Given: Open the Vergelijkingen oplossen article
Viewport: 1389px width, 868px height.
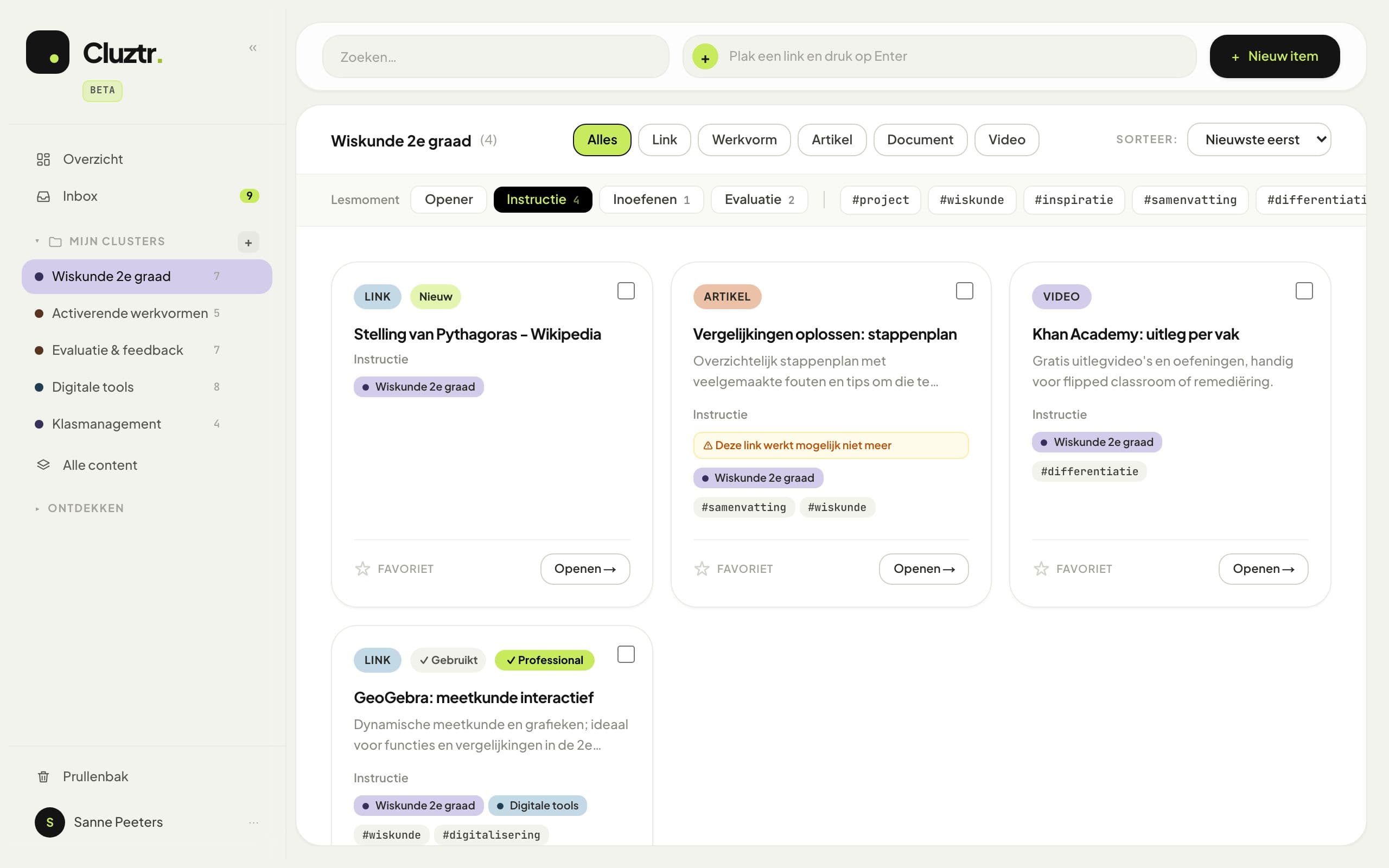Looking at the screenshot, I should click(x=923, y=569).
